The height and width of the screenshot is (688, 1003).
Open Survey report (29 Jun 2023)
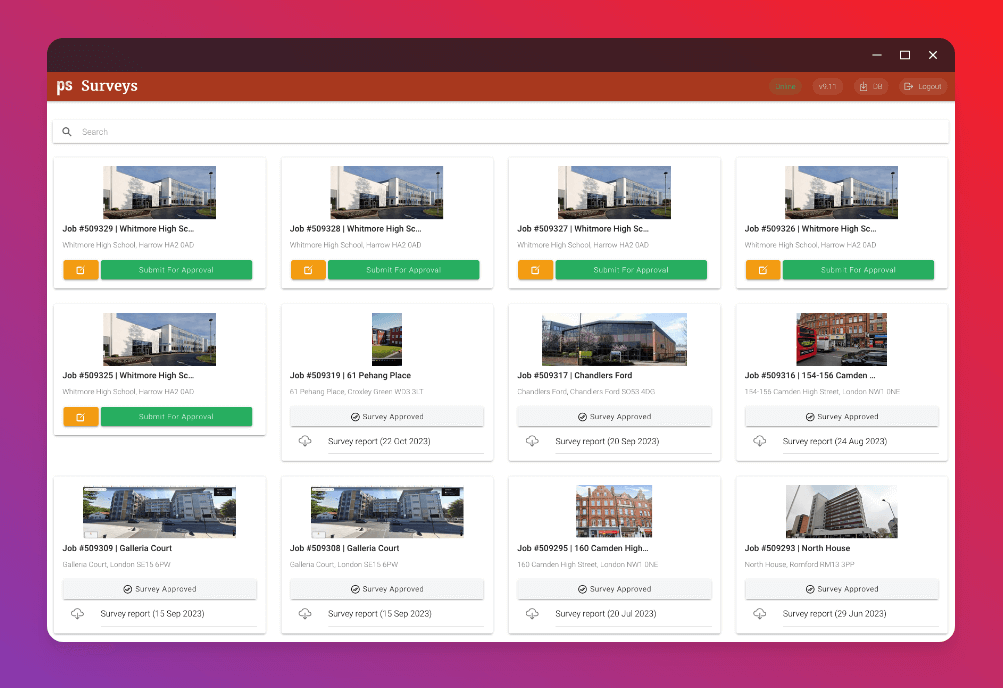[x=835, y=614]
